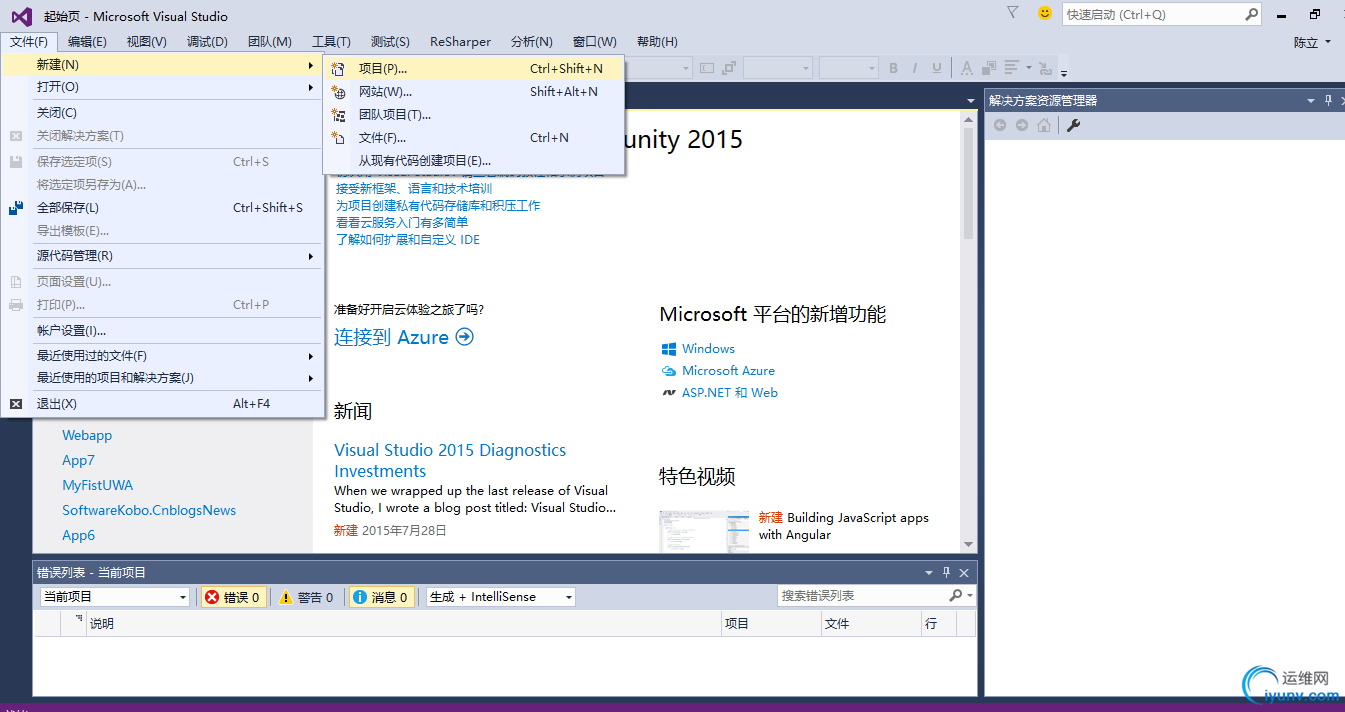
Task: Open the 帮助(H) menu
Action: [x=657, y=41]
